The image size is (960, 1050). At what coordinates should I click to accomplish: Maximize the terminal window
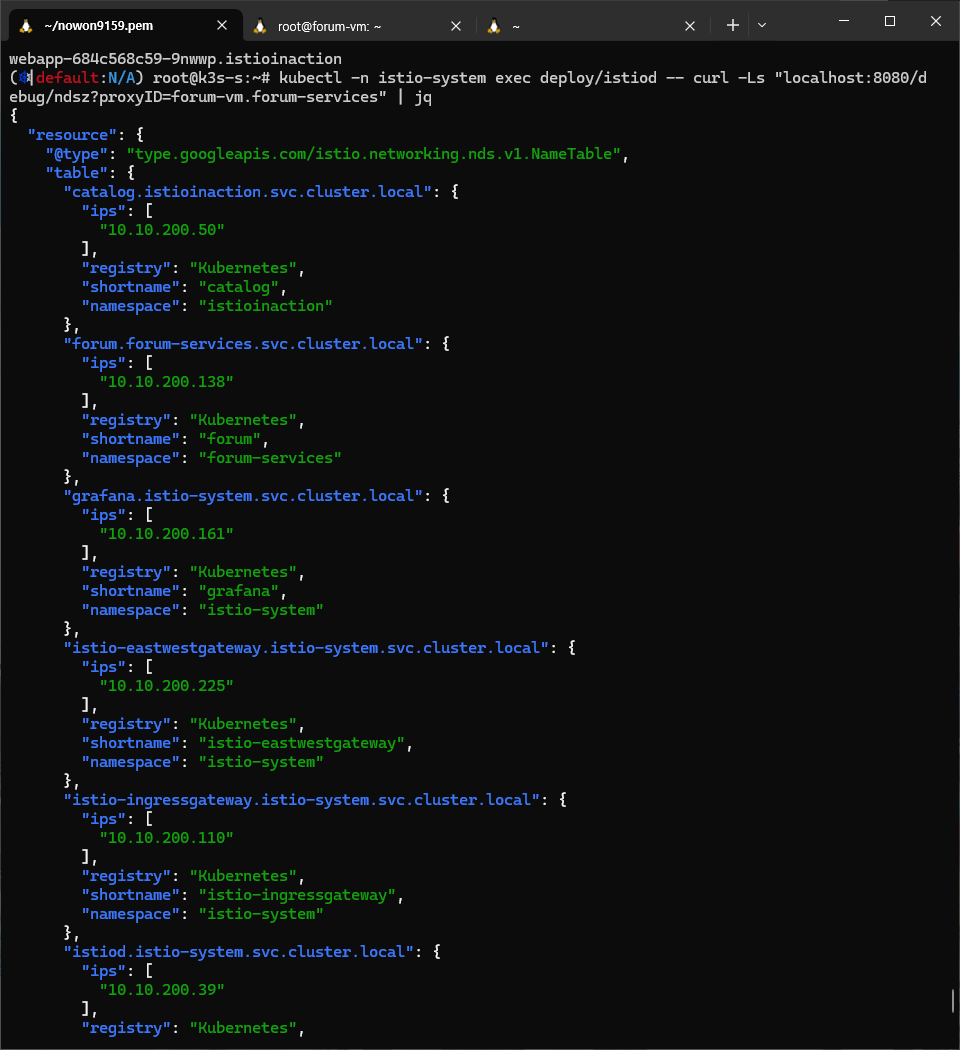pos(890,21)
